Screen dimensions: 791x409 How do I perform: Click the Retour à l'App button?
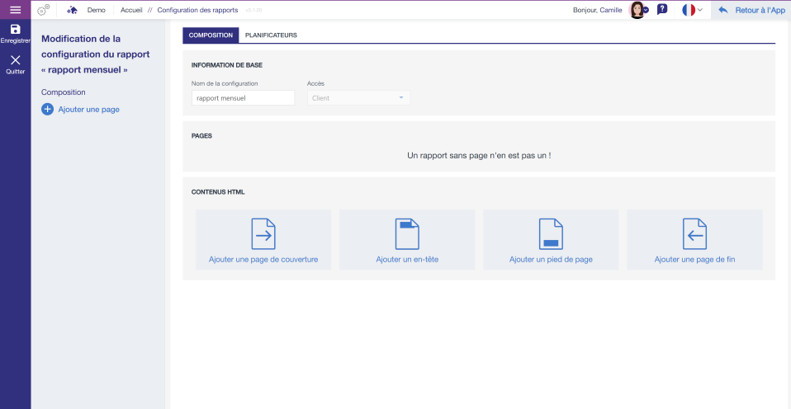pos(751,10)
